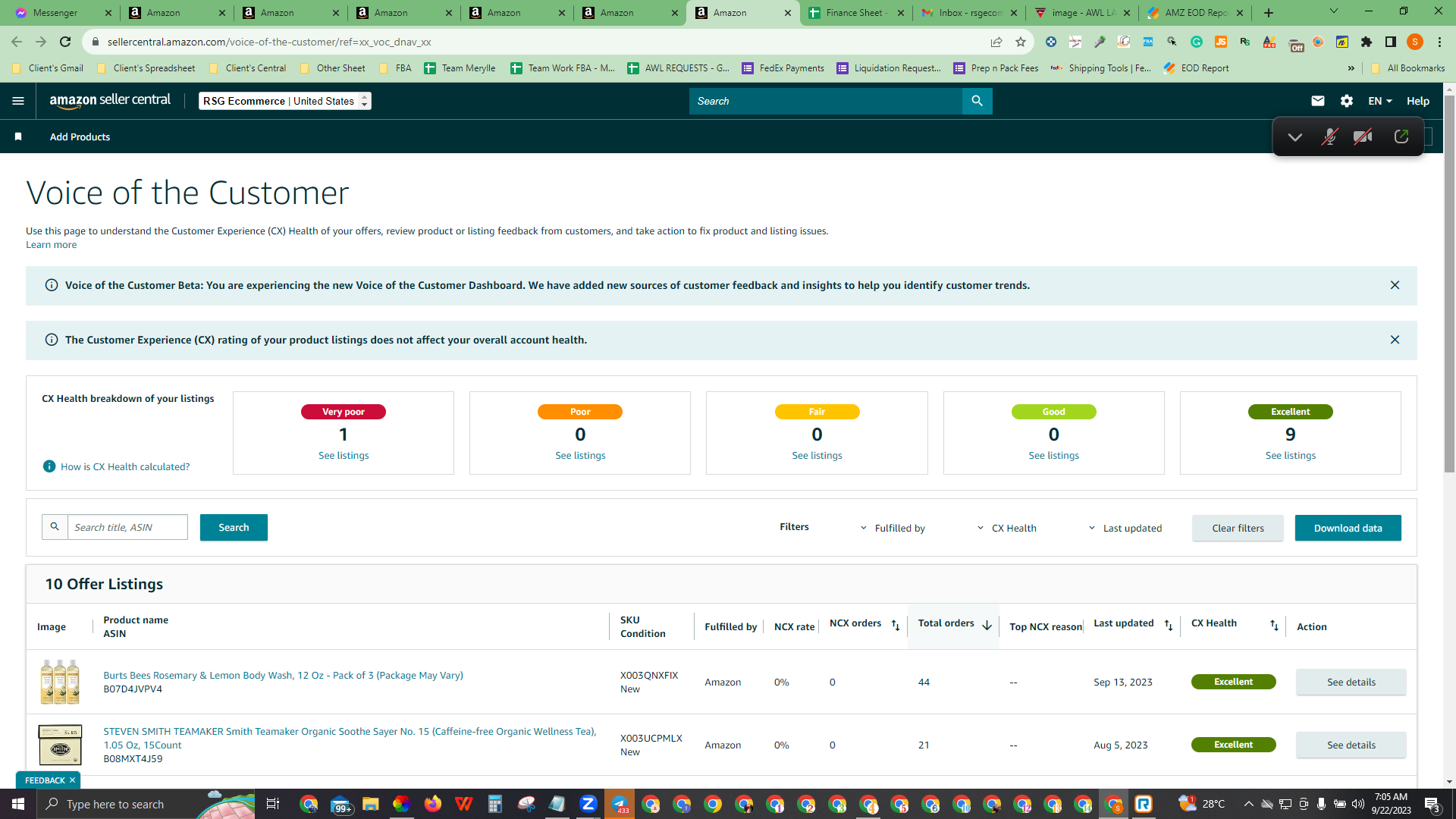
Task: Toggle the disabled camera in meeting overlay
Action: (x=1363, y=136)
